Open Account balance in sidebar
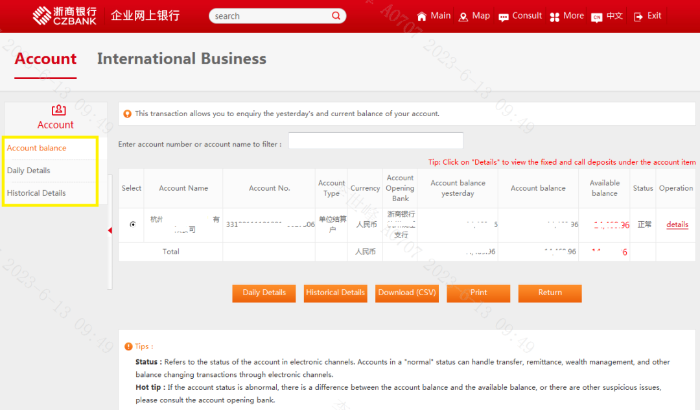700x410 pixels. pos(37,148)
